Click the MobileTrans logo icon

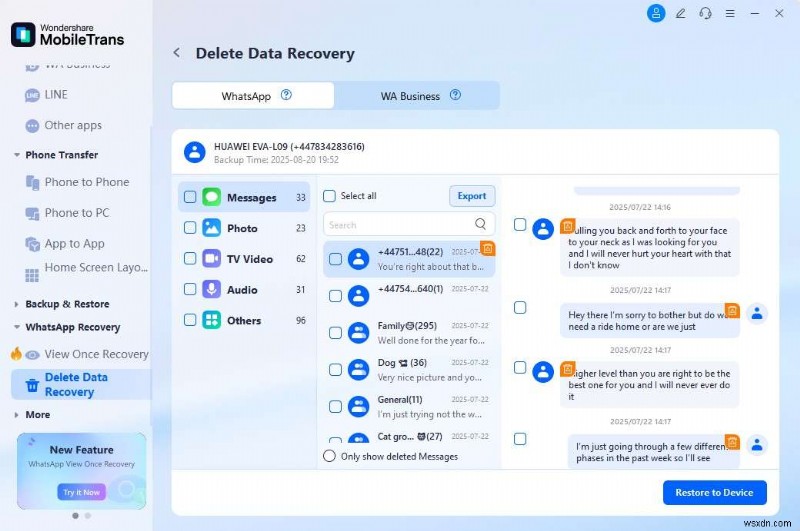click(x=23, y=35)
